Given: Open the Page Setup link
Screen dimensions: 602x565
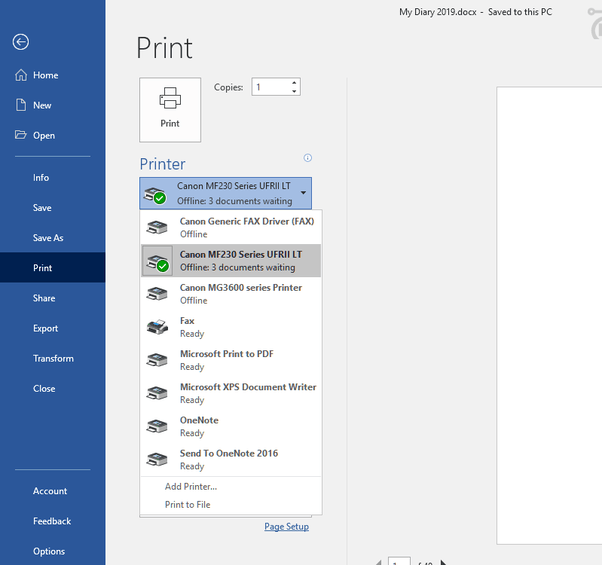Looking at the screenshot, I should tap(286, 527).
